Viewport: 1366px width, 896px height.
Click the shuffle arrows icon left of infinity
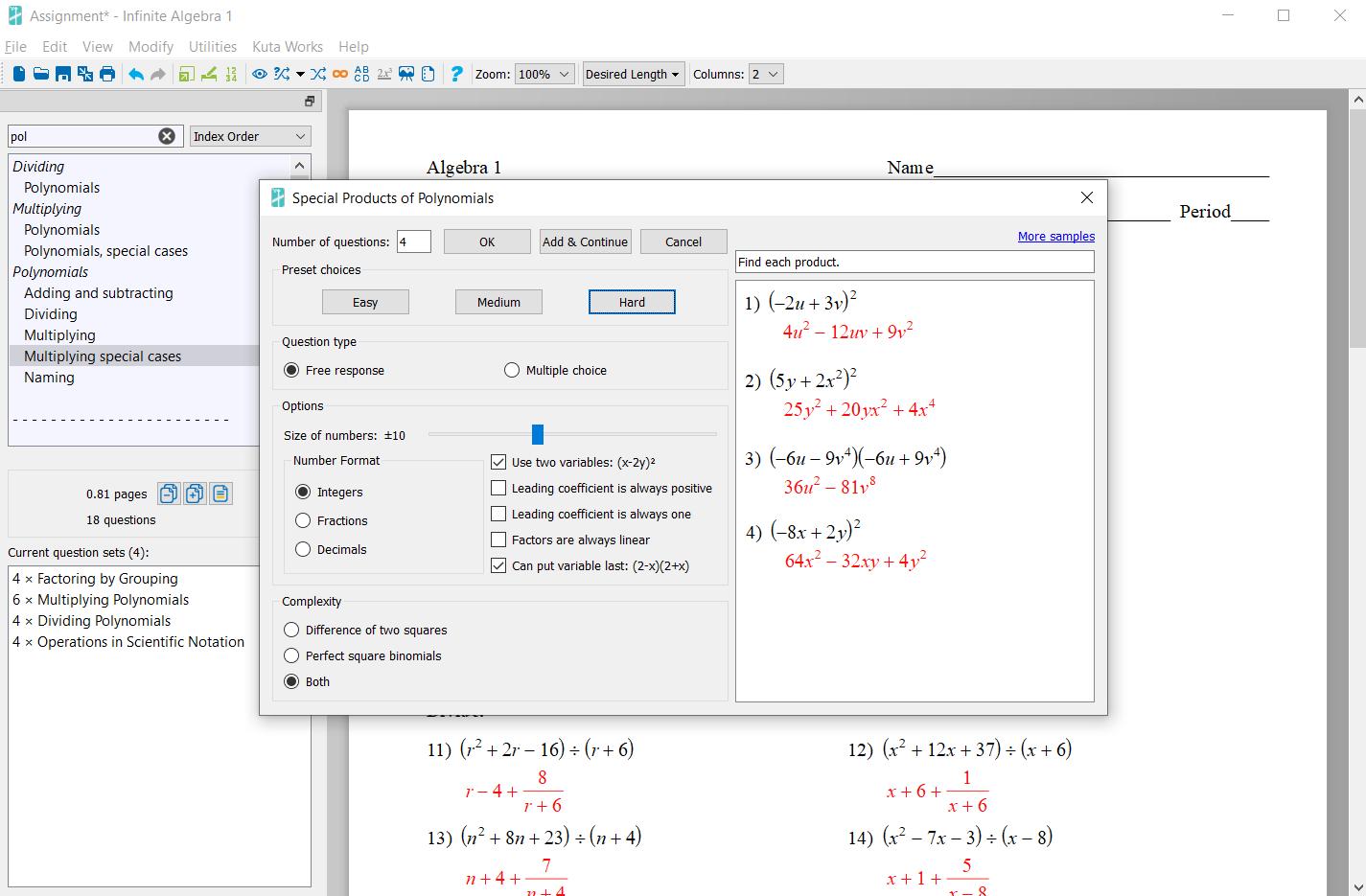point(318,74)
